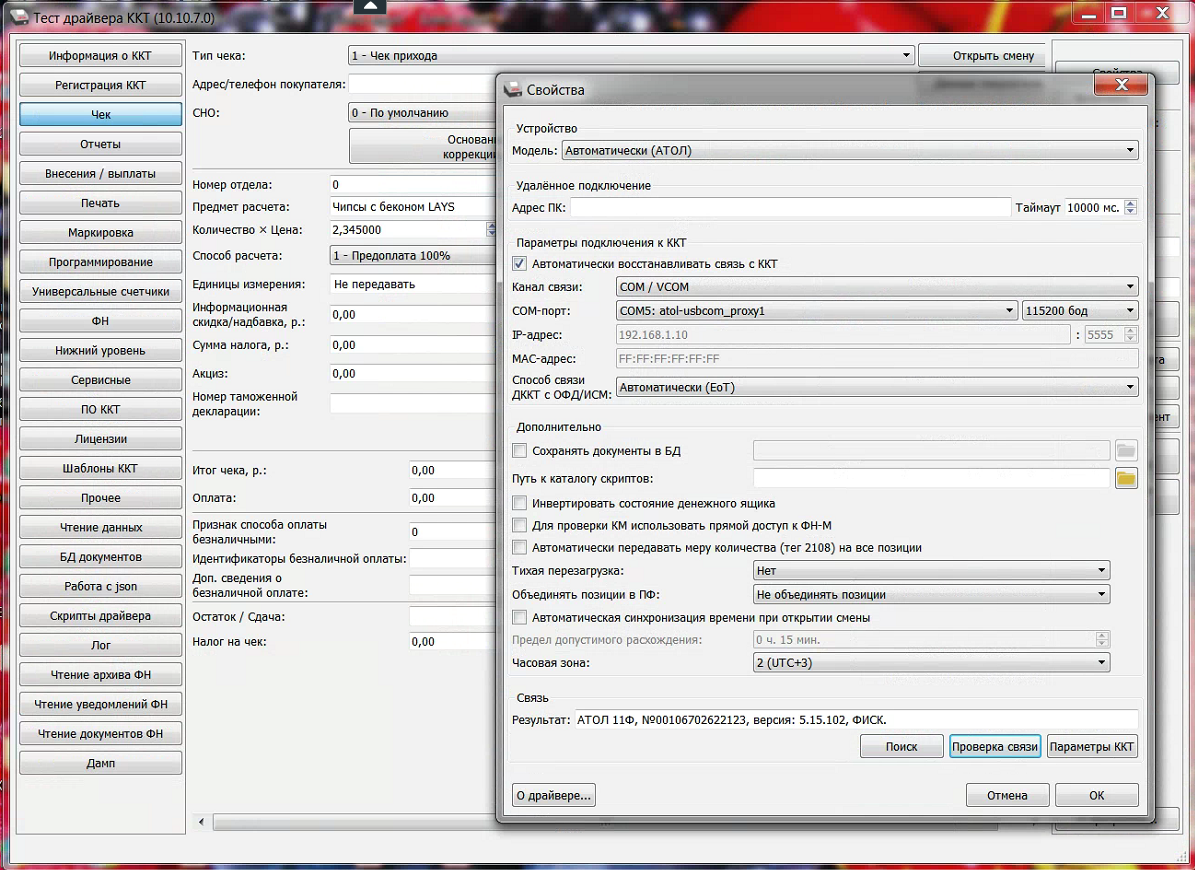This screenshot has width=1195, height=870.
Task: Toggle auto-send of тег 2108 quantity measure
Action: click(520, 547)
